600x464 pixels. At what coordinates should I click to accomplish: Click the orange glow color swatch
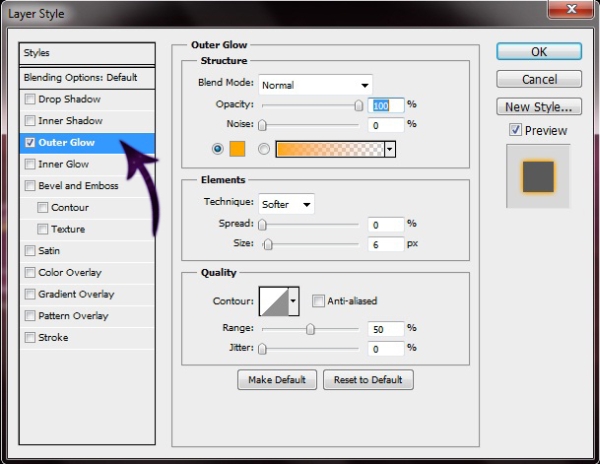click(x=237, y=149)
